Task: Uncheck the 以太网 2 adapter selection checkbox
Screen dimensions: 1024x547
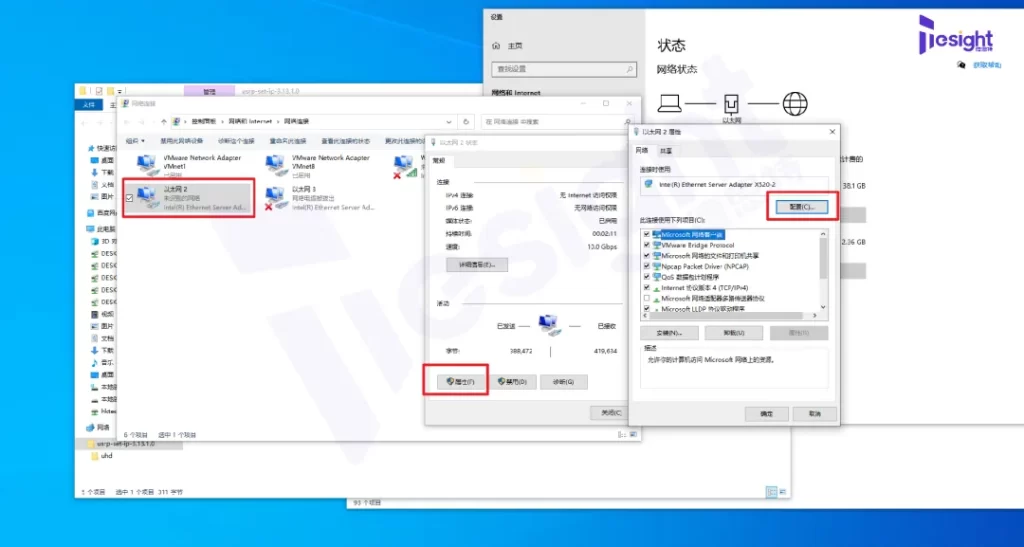Action: (129, 198)
